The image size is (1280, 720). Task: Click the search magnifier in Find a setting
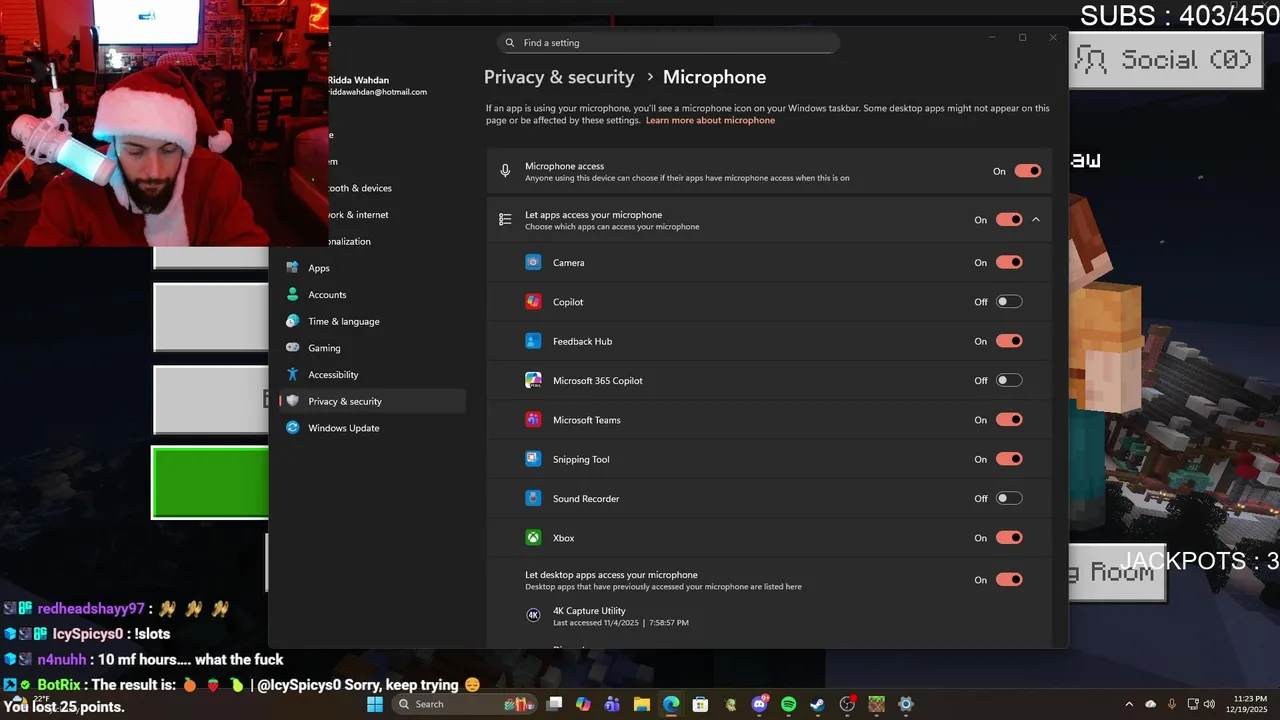coord(510,43)
